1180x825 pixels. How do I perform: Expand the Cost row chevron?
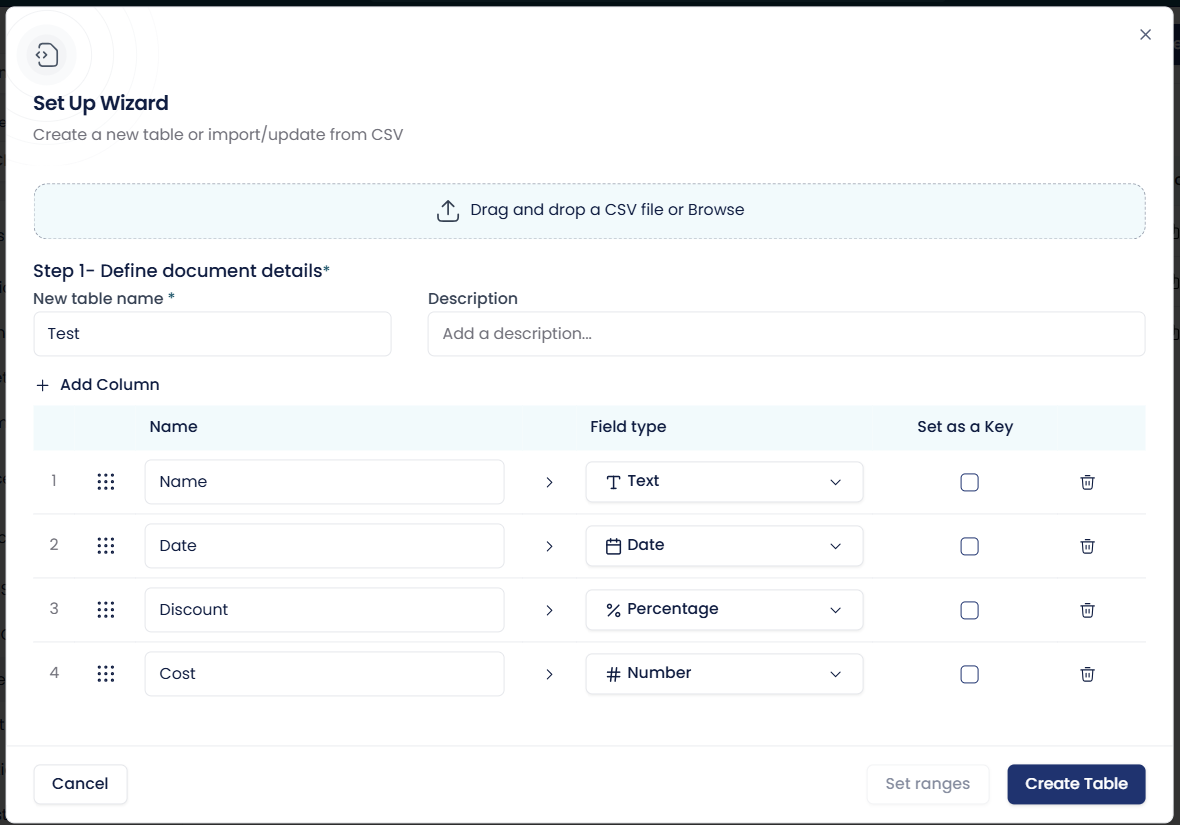pyautogui.click(x=549, y=674)
